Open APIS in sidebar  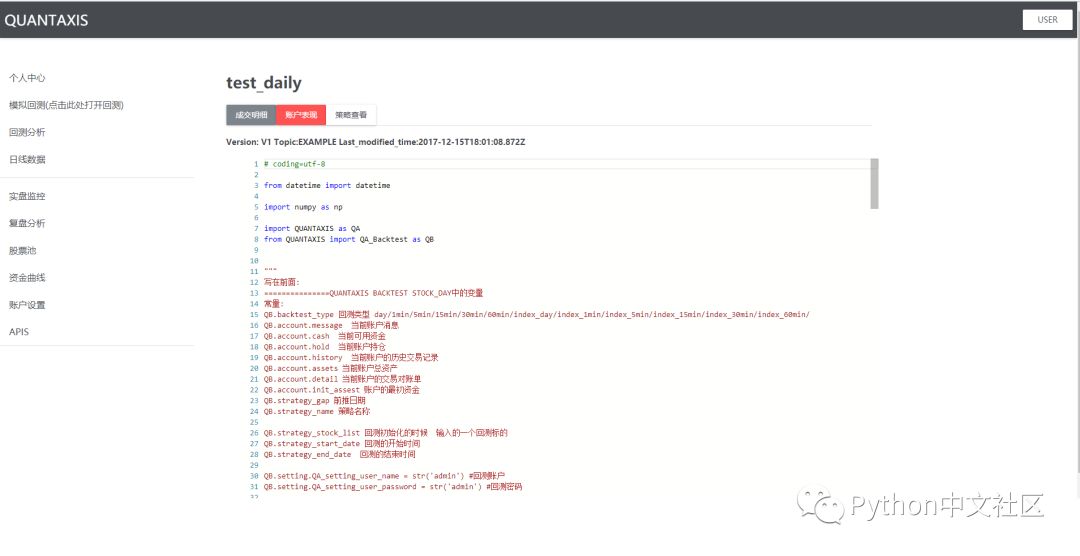point(19,331)
